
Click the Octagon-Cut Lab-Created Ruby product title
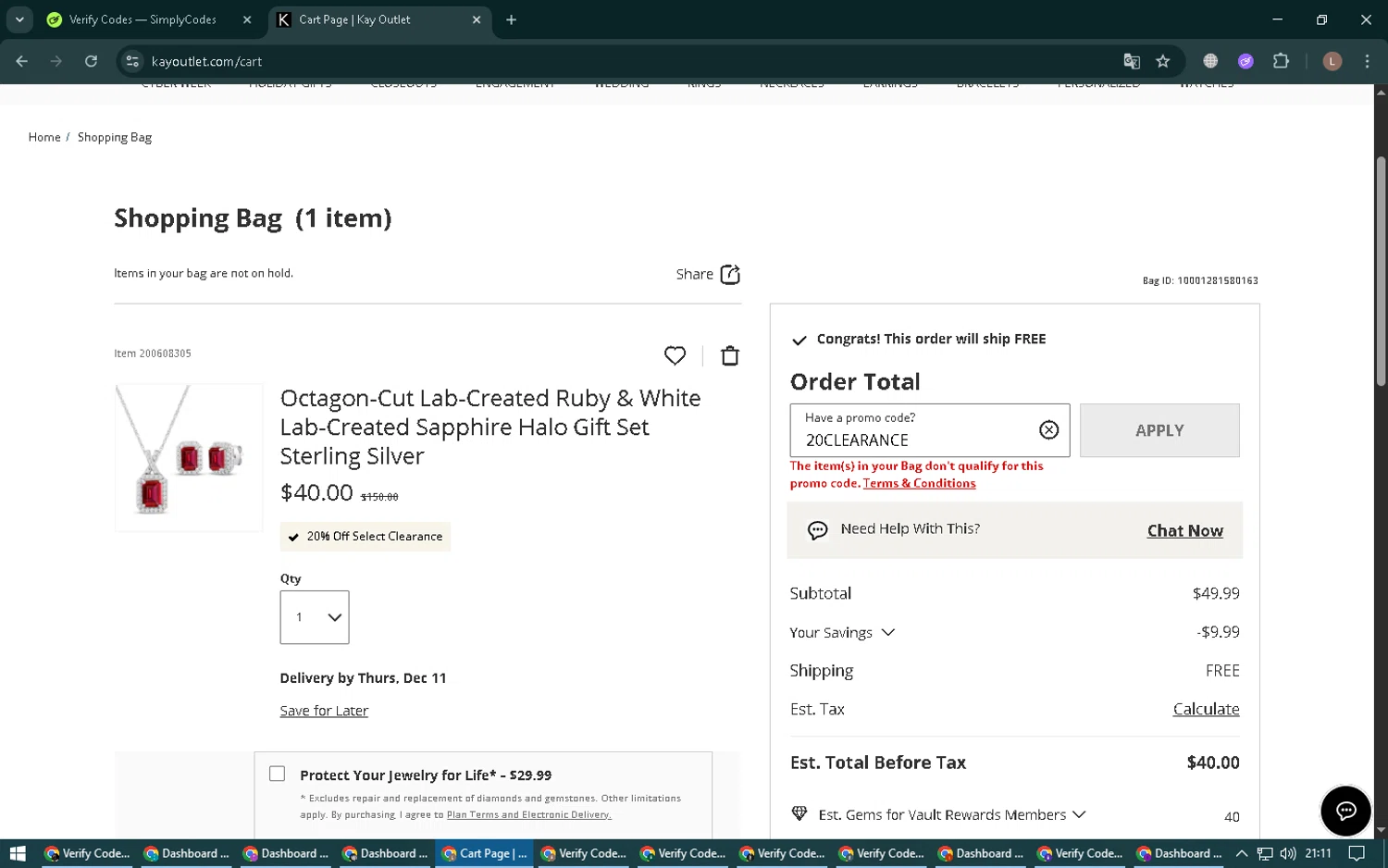(x=490, y=427)
